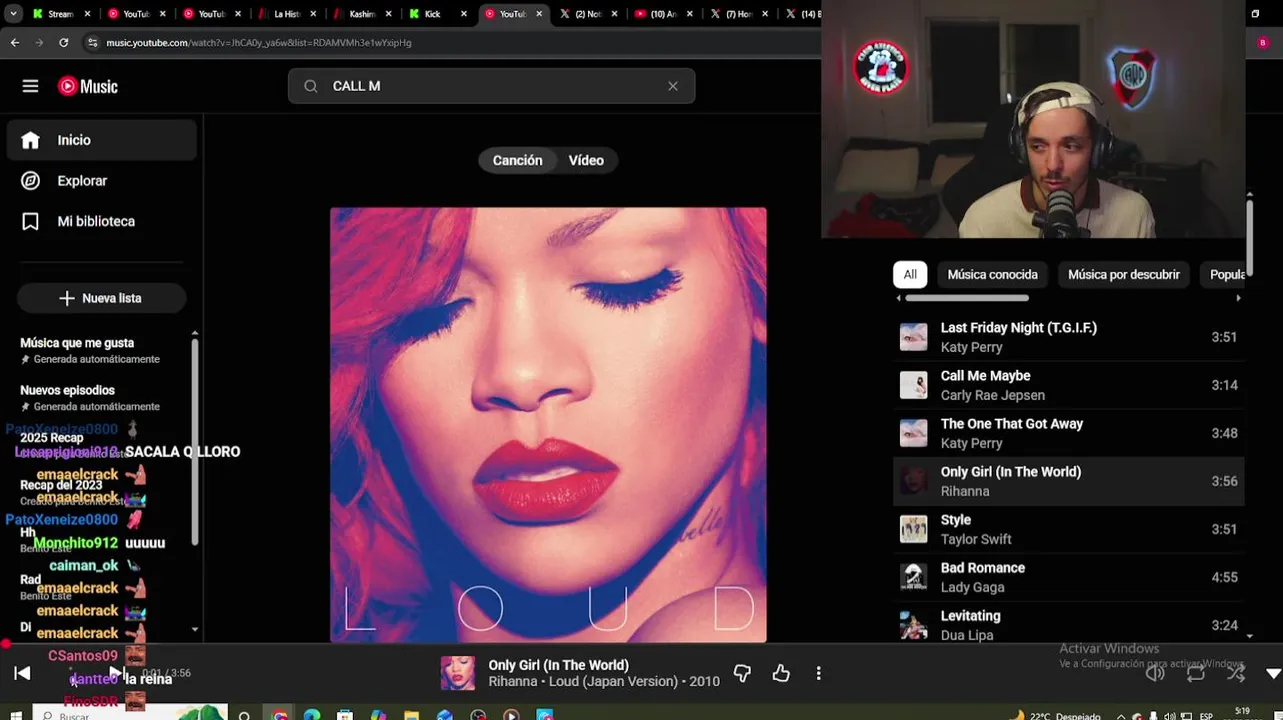The height and width of the screenshot is (720, 1283).
Task: Open File Explorer from the taskbar
Action: (411, 715)
